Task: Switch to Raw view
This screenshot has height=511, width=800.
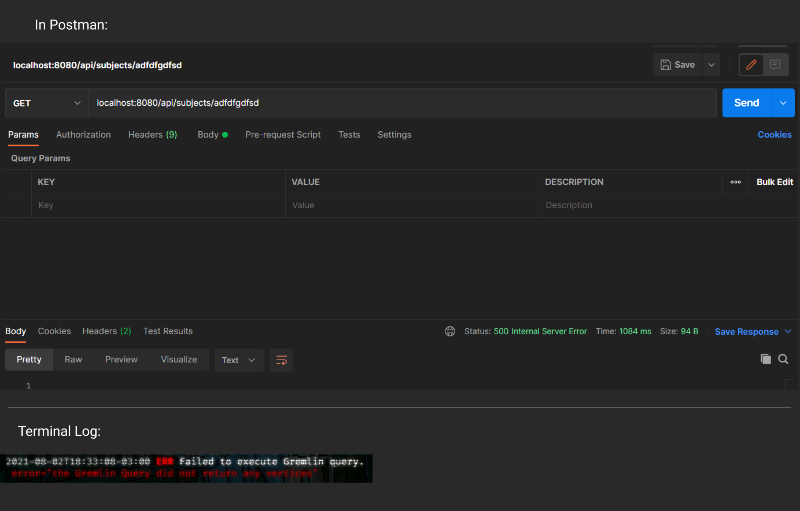Action: point(73,360)
